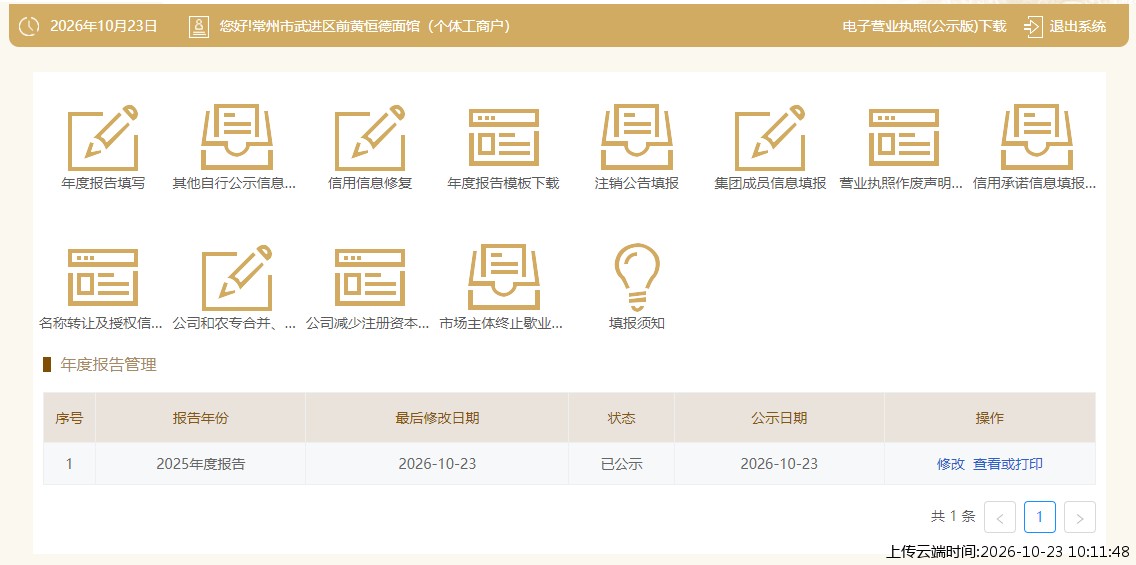This screenshot has width=1136, height=565.
Task: Open the 年度报告填写 pencil icon
Action: [103, 138]
